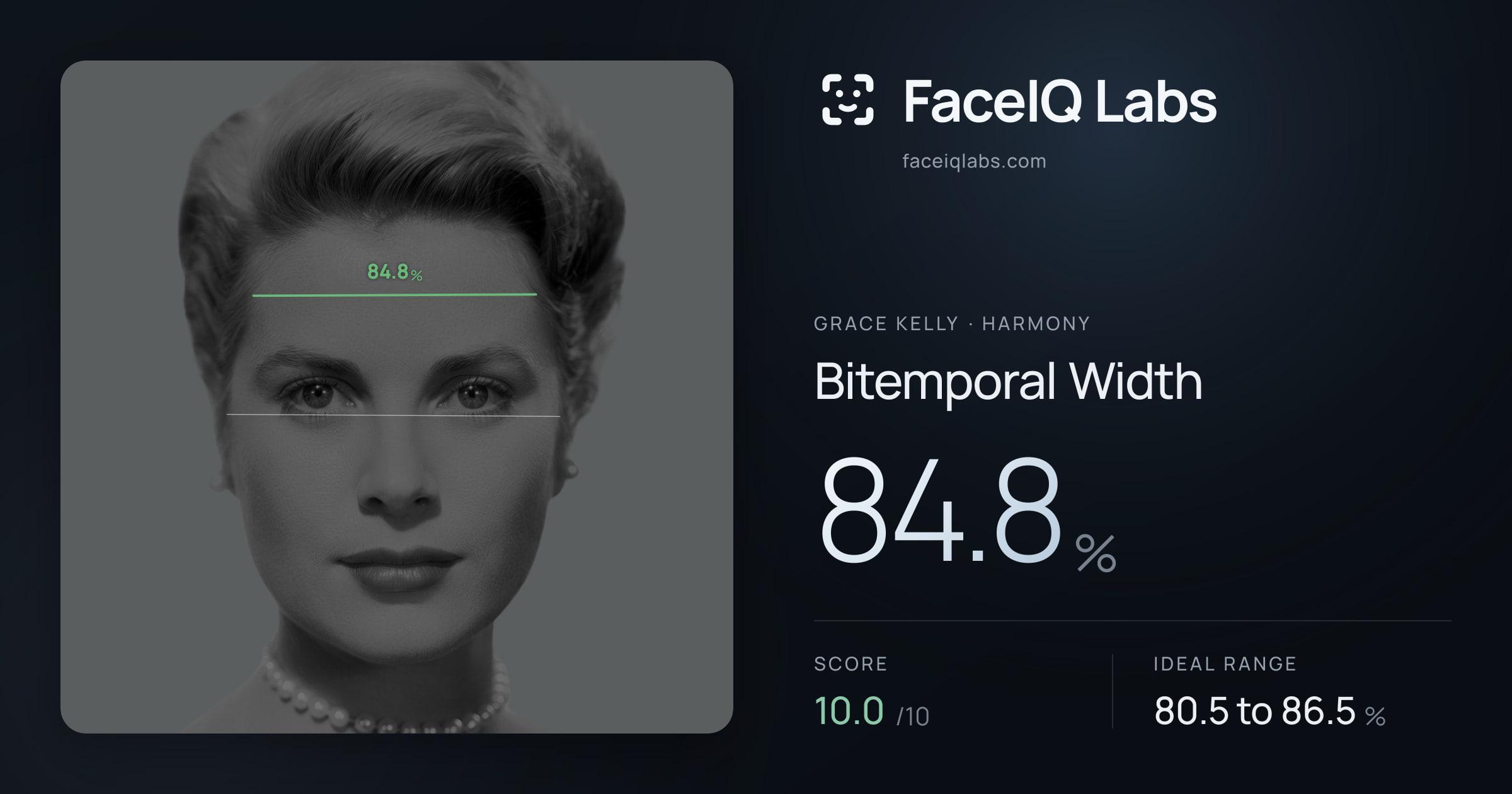The width and height of the screenshot is (1512, 794).
Task: Click the green 84.8% label on the photo
Action: (x=395, y=272)
